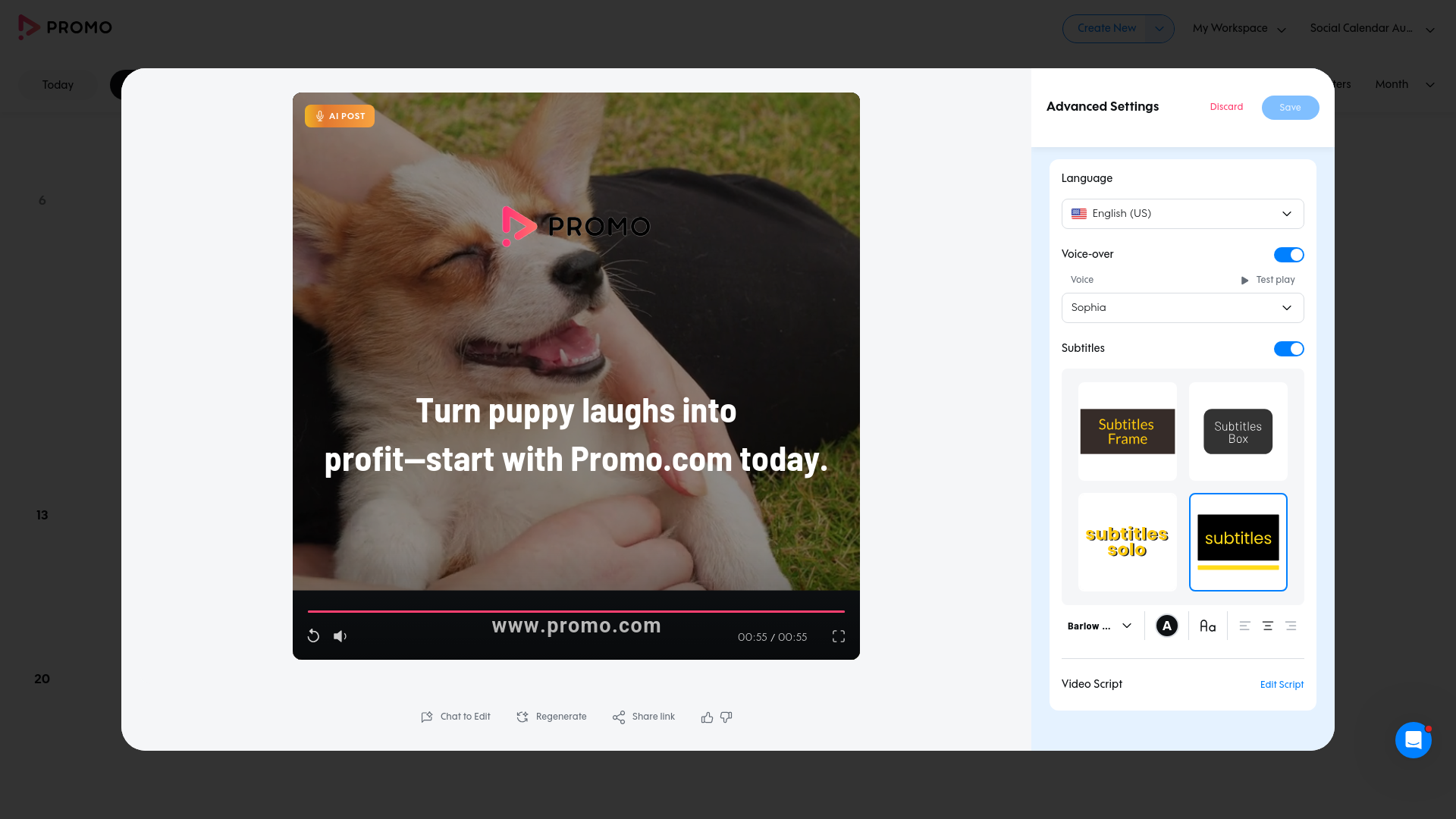
Task: Open the Language dropdown
Action: pyautogui.click(x=1183, y=214)
